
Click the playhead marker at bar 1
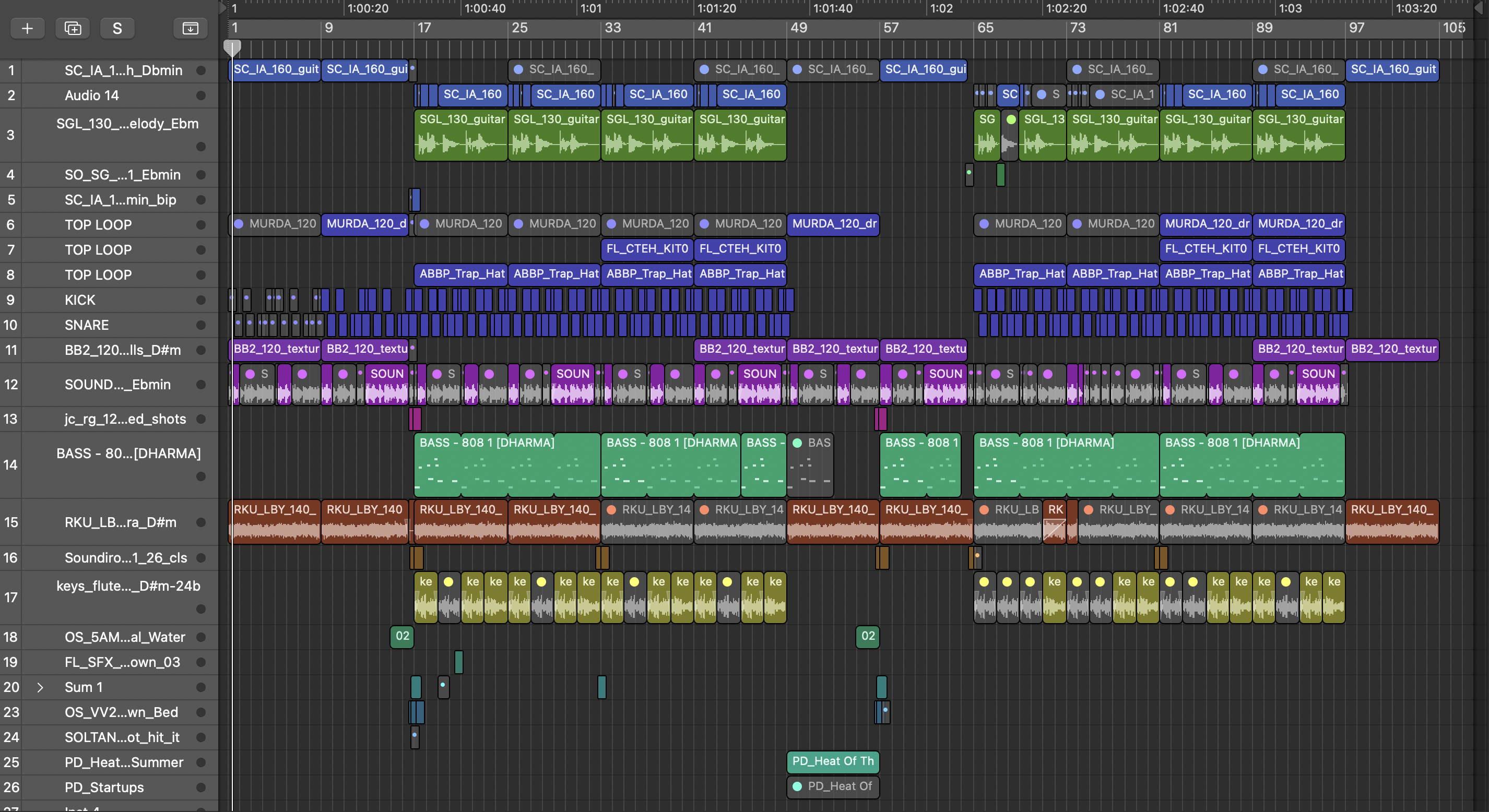pyautogui.click(x=232, y=47)
